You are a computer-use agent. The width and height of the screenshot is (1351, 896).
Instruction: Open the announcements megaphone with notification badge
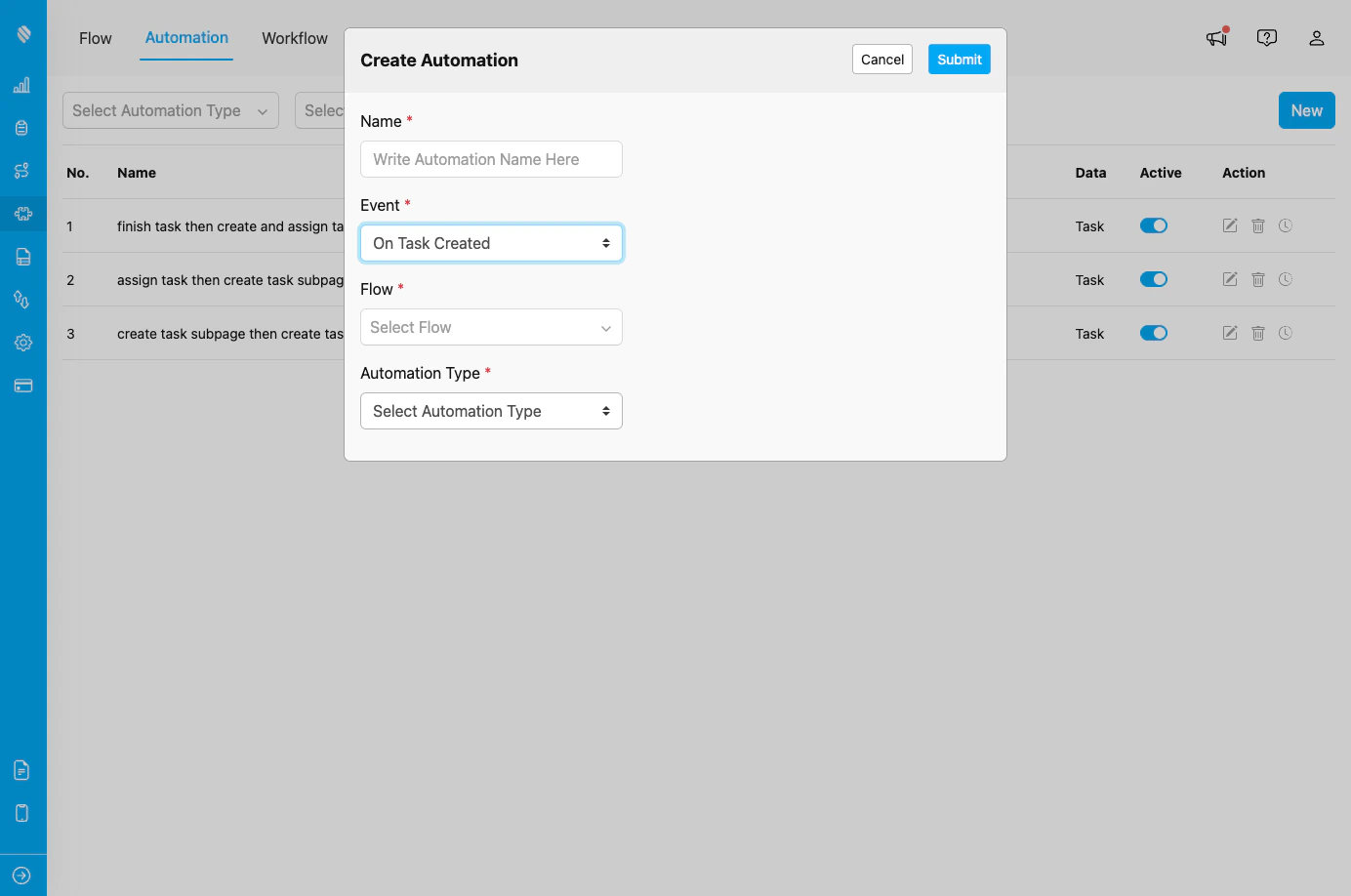(x=1215, y=38)
